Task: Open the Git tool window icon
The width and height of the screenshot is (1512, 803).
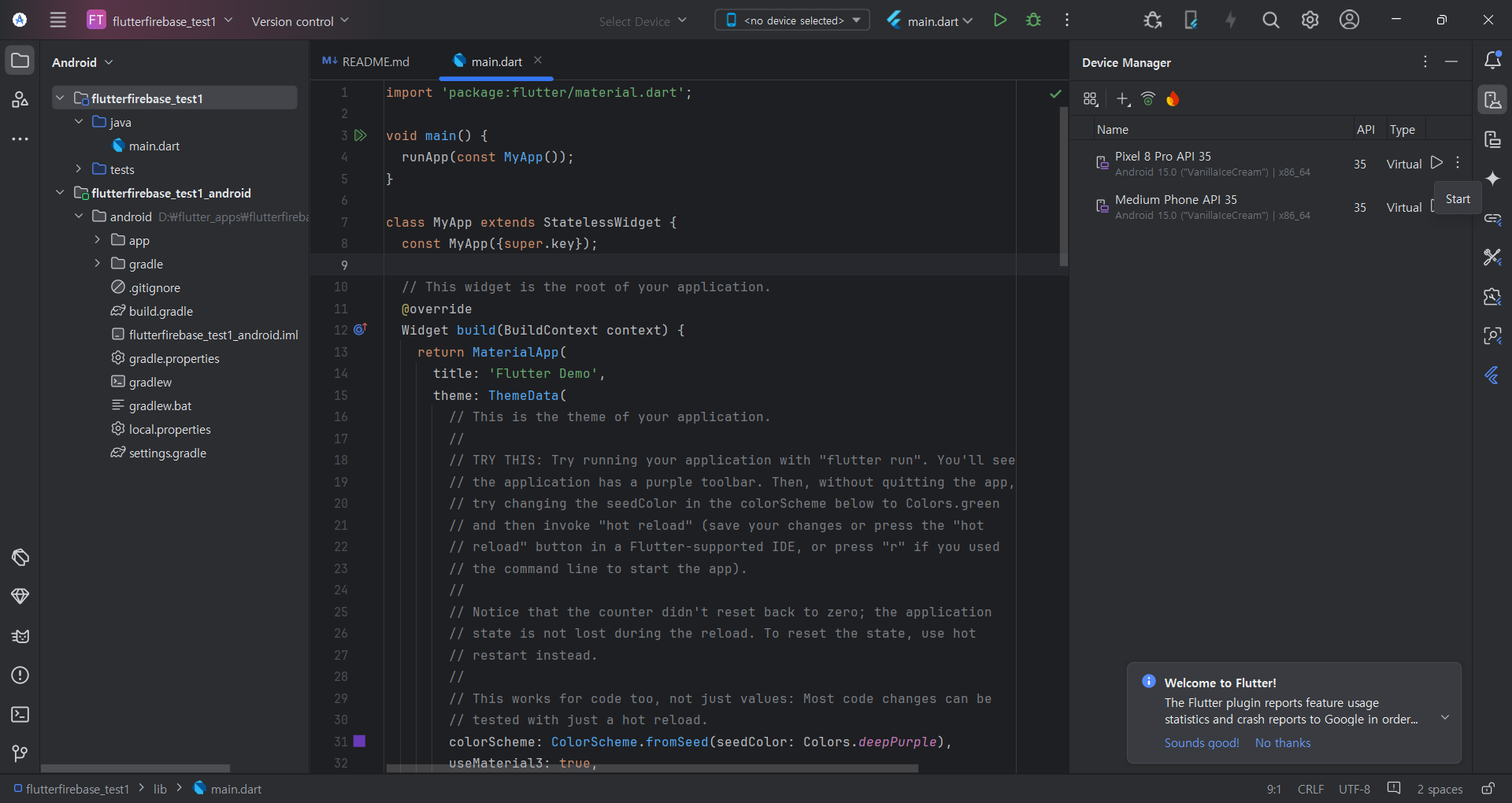Action: coord(20,754)
